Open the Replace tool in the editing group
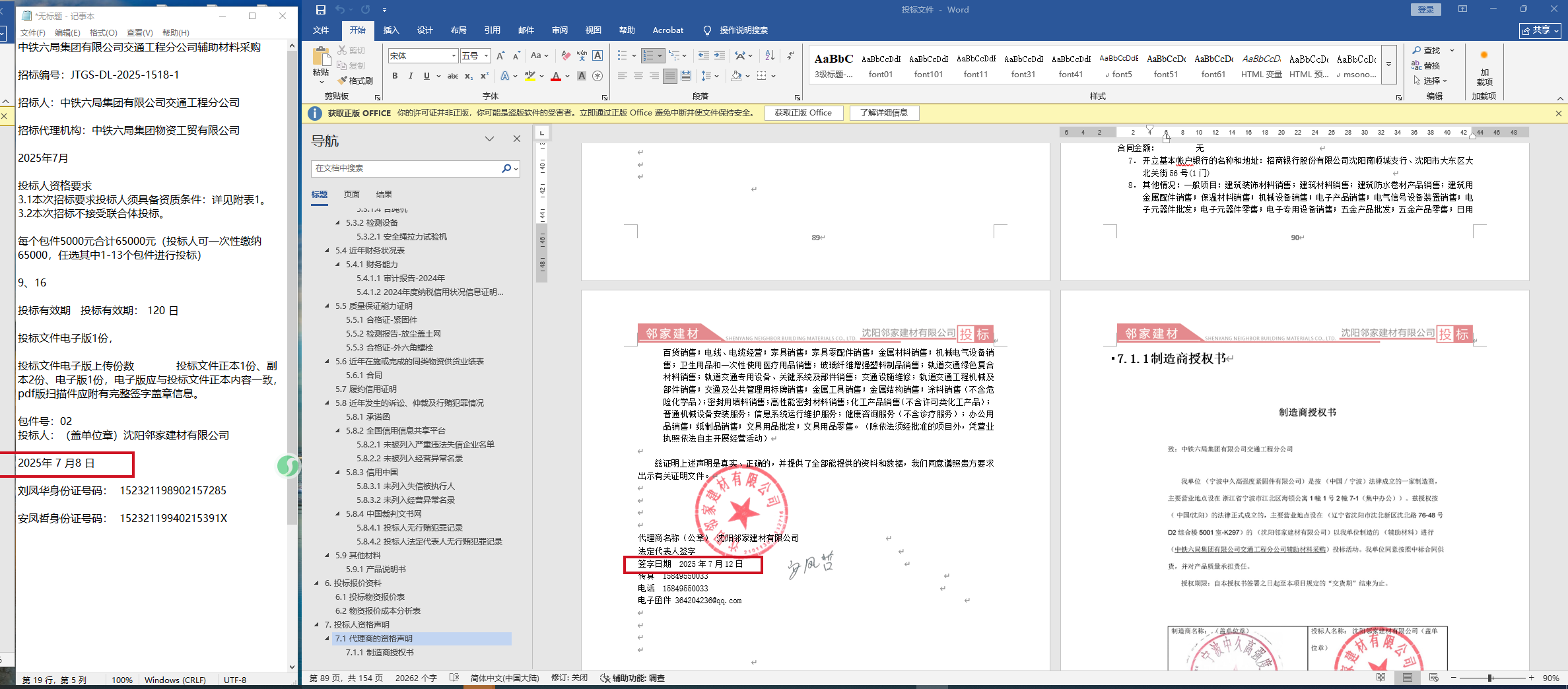The height and width of the screenshot is (689, 1568). [1426, 65]
